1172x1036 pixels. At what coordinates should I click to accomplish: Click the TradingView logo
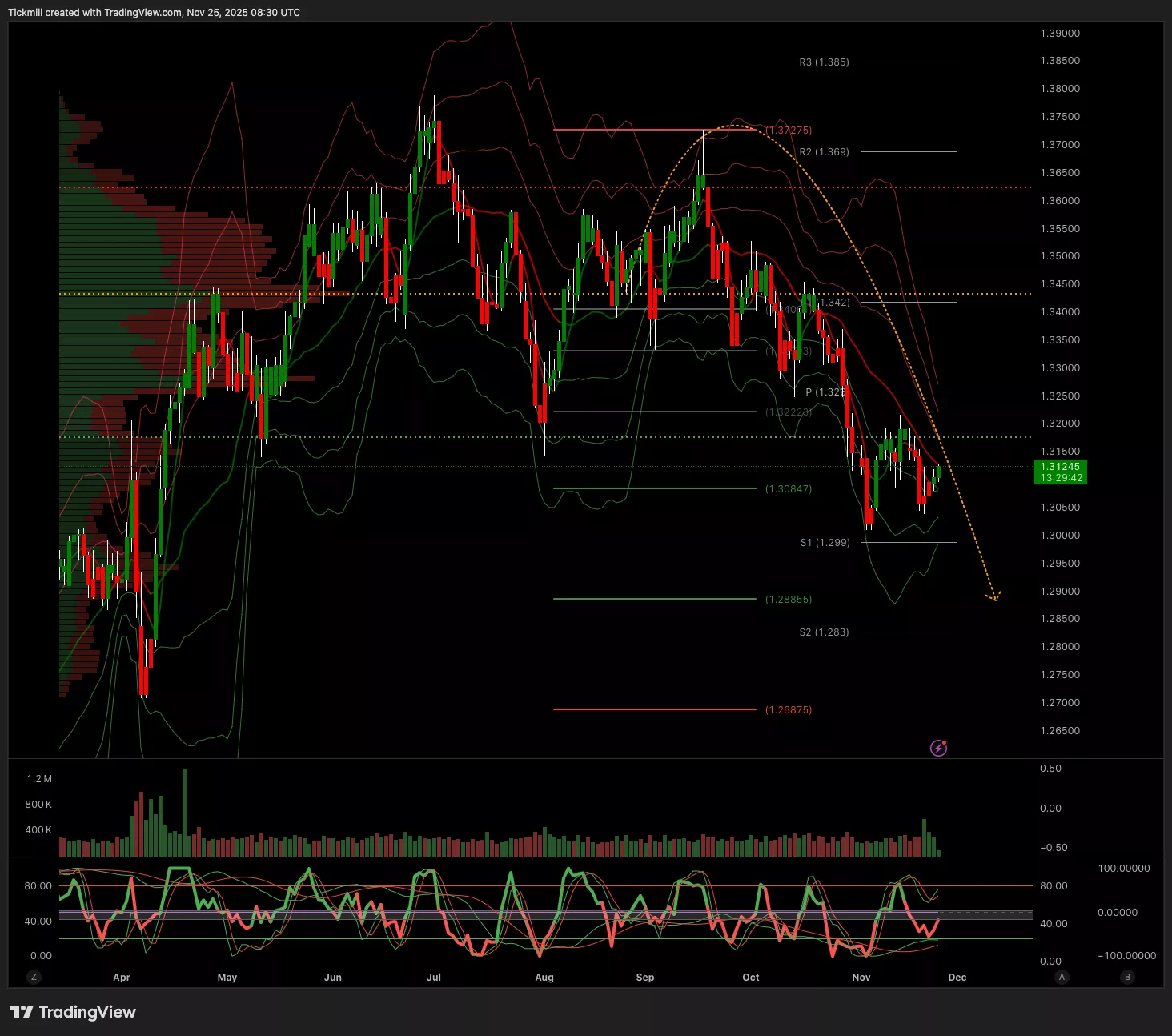(x=73, y=1012)
